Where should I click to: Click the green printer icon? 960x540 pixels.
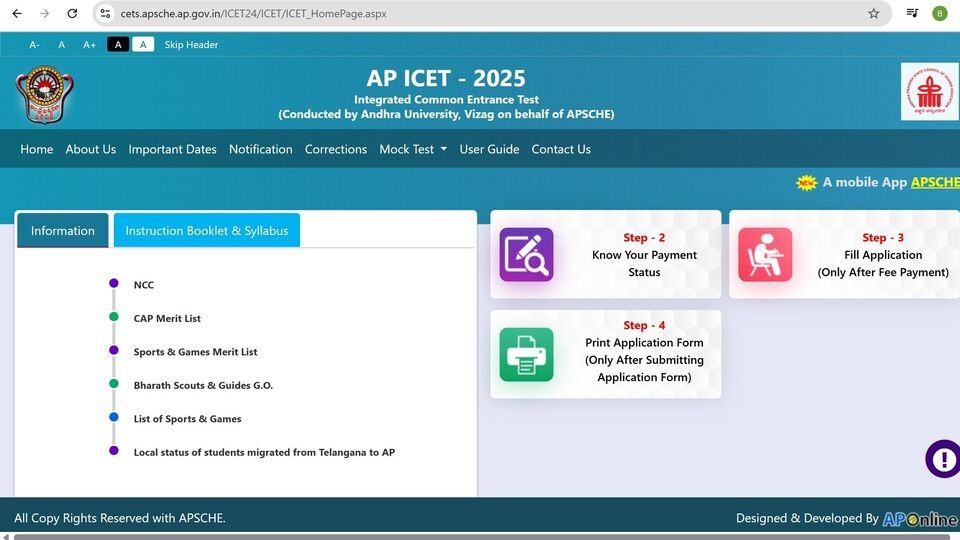tap(527, 354)
